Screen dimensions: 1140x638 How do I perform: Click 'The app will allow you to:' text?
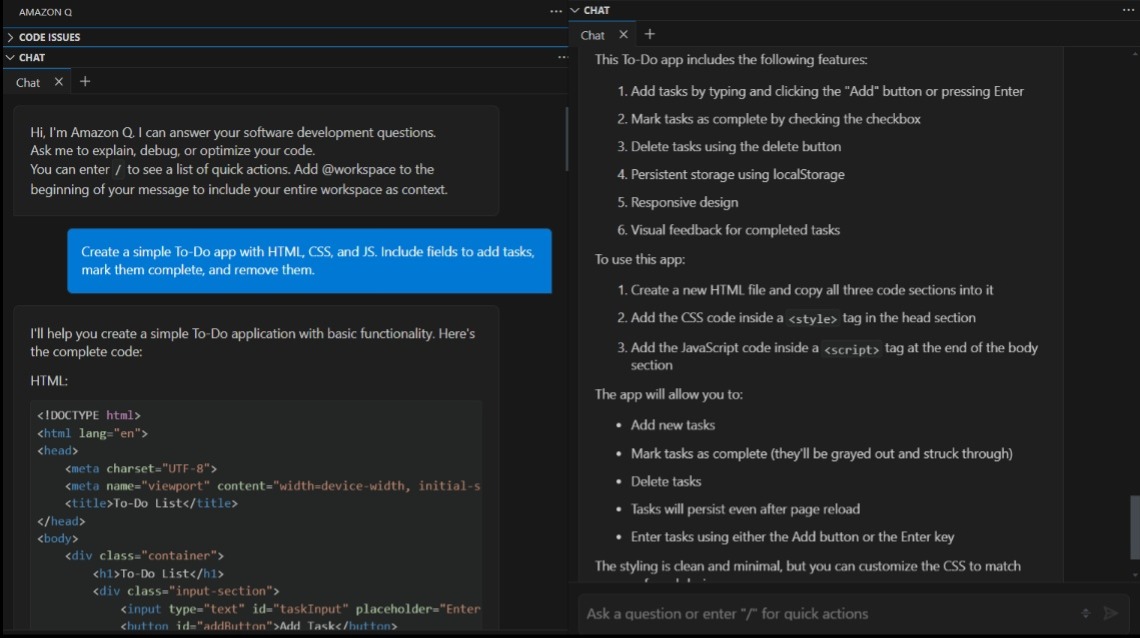[669, 395]
